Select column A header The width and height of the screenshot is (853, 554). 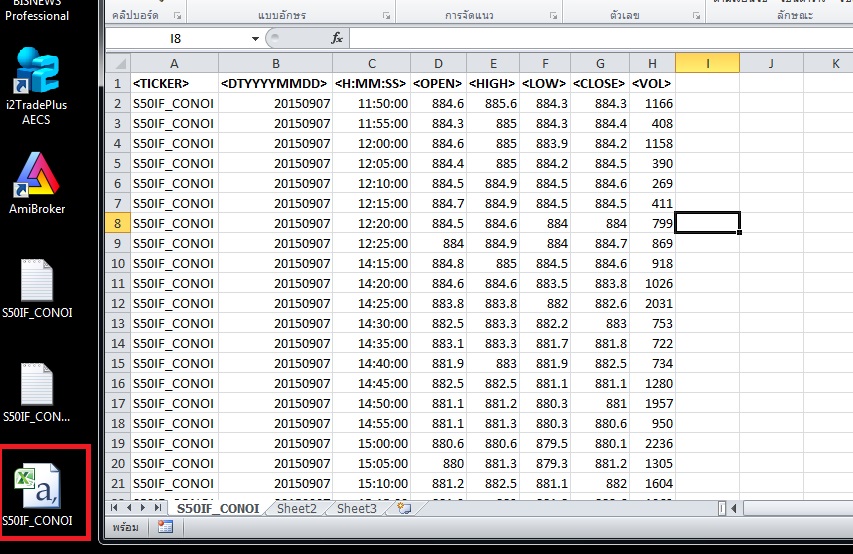[x=174, y=63]
